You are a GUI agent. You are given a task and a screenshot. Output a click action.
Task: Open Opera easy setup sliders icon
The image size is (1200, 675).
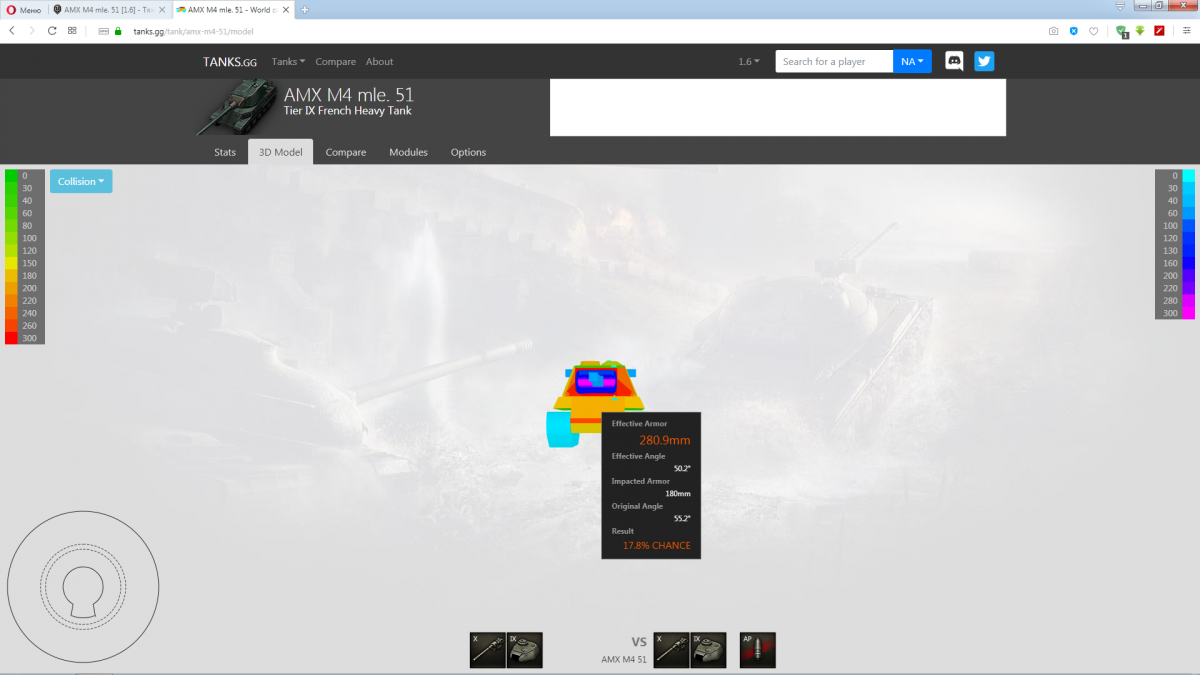pos(1186,31)
